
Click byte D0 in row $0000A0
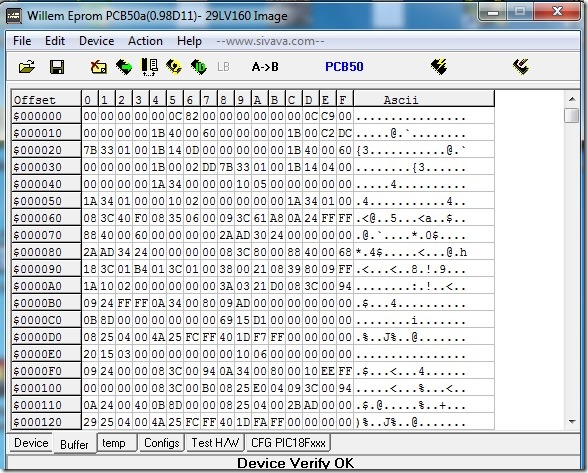(x=276, y=286)
